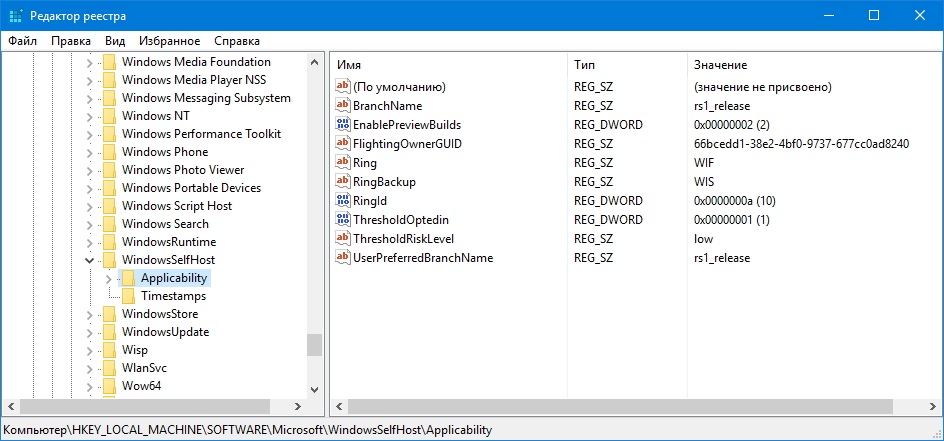Image resolution: width=944 pixels, height=441 pixels.
Task: Select the Applicability key label
Action: [174, 278]
